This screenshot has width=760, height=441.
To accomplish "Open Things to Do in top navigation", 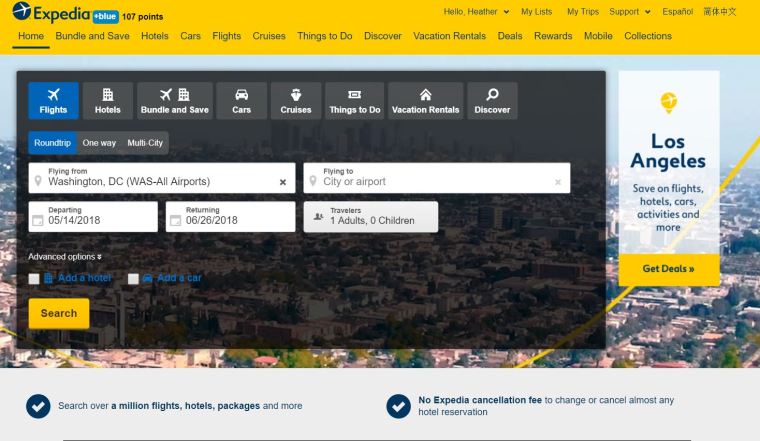I will [x=325, y=36].
